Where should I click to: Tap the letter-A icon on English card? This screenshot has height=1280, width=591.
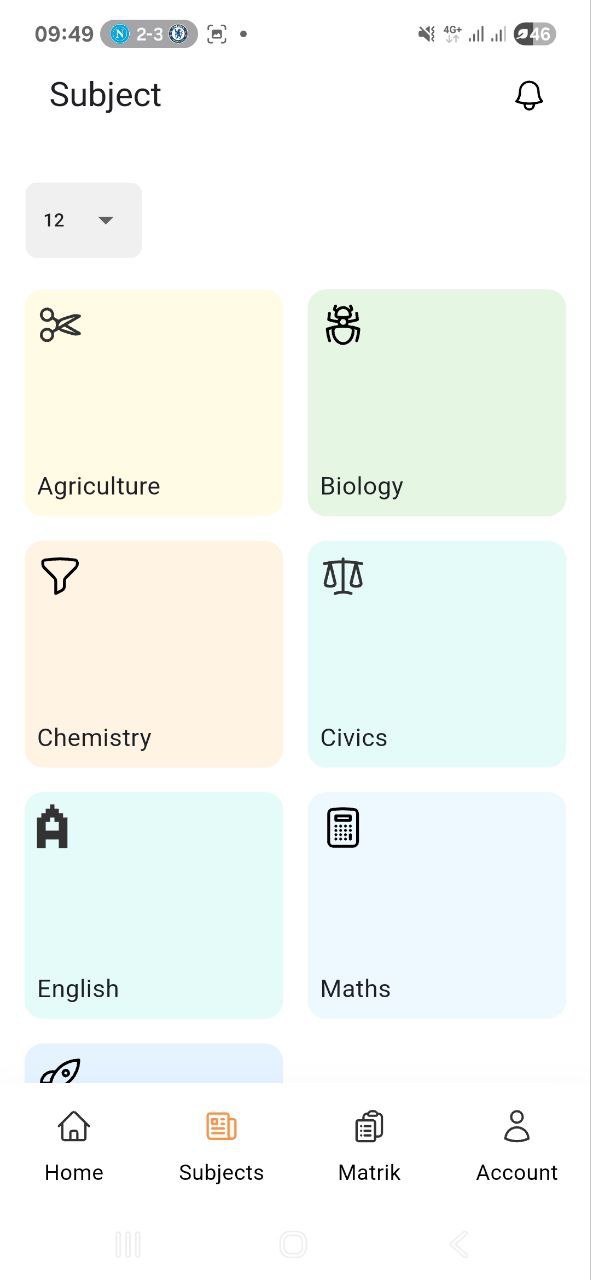[x=52, y=827]
